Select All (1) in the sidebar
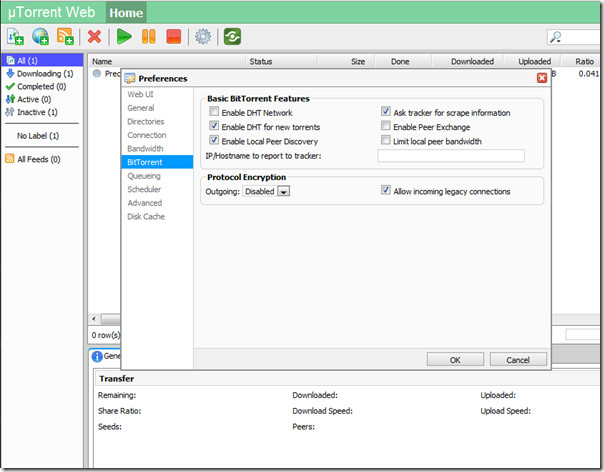The width and height of the screenshot is (604, 472). 42,60
